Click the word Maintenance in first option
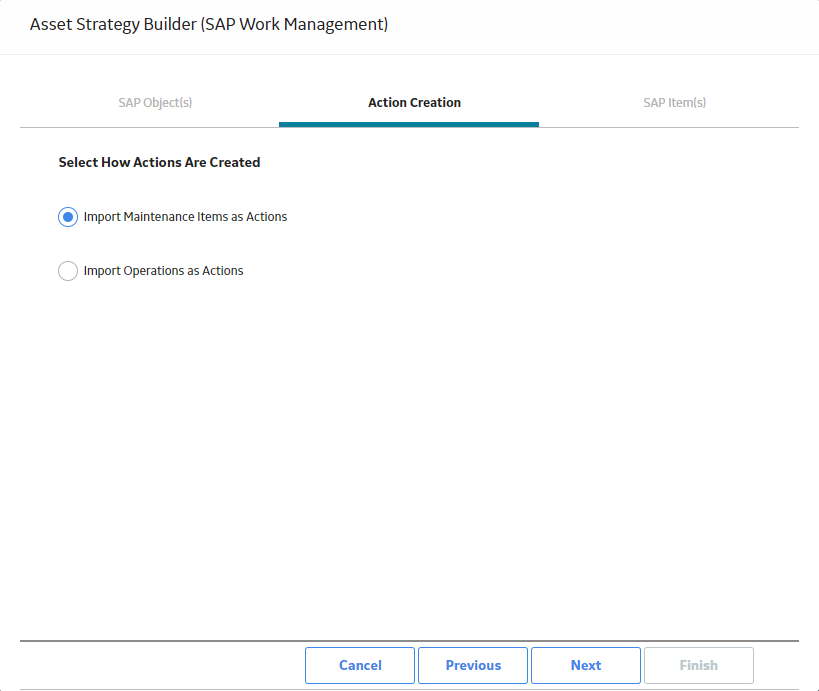819x691 pixels. coord(157,217)
